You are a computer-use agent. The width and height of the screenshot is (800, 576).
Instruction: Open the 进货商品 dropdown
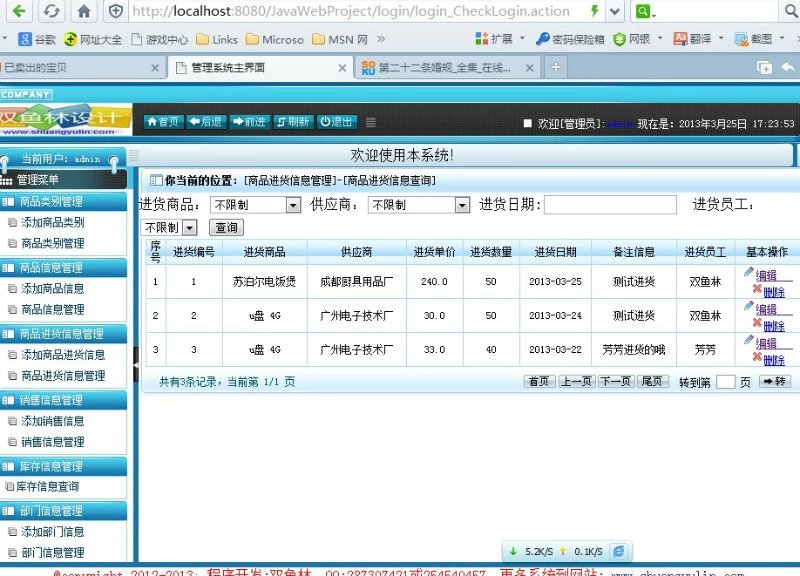(x=255, y=205)
